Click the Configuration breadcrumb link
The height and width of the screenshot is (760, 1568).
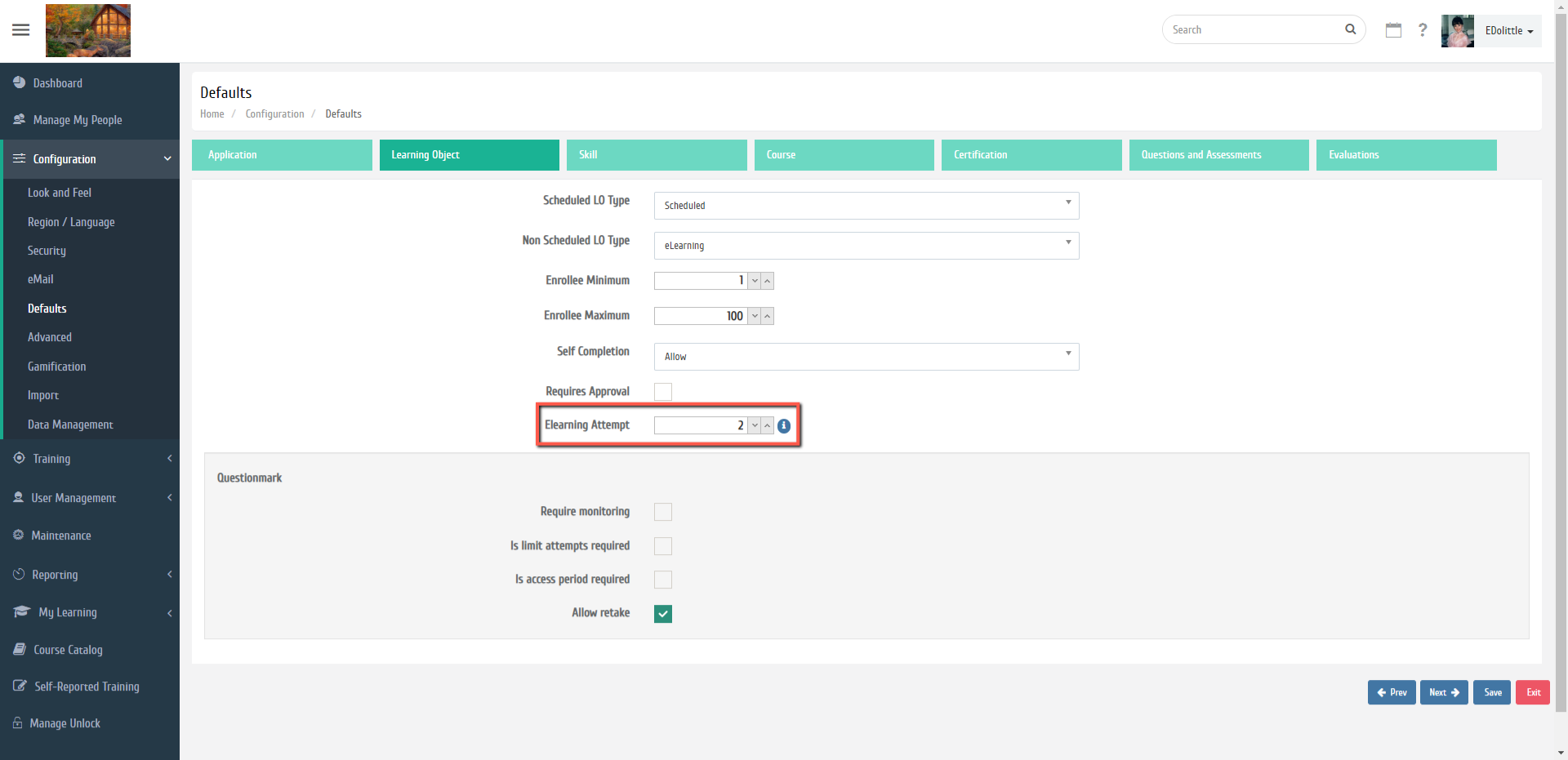click(x=274, y=114)
